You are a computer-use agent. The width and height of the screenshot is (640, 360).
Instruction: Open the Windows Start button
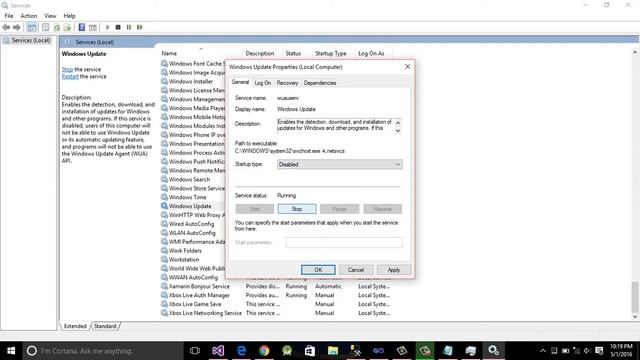tap(11, 351)
